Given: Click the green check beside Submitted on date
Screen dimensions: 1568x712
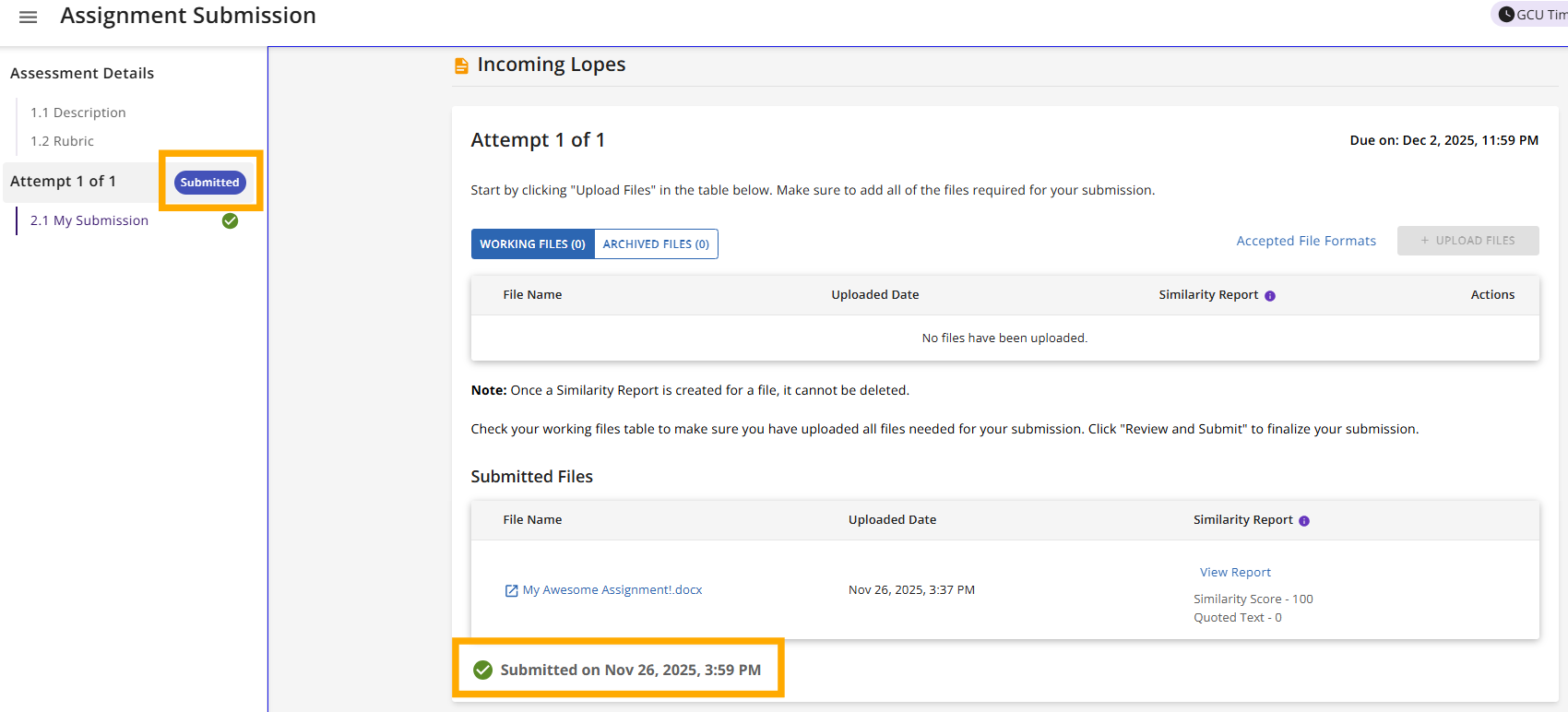Looking at the screenshot, I should tap(482, 670).
